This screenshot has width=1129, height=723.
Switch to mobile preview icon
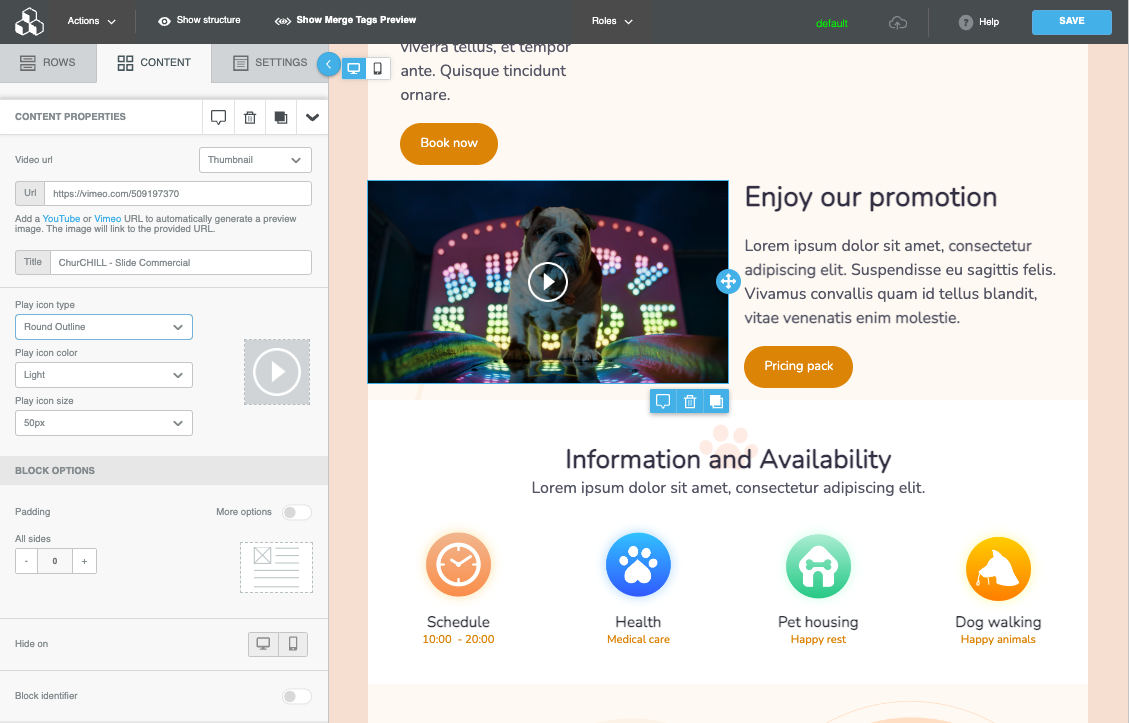378,68
